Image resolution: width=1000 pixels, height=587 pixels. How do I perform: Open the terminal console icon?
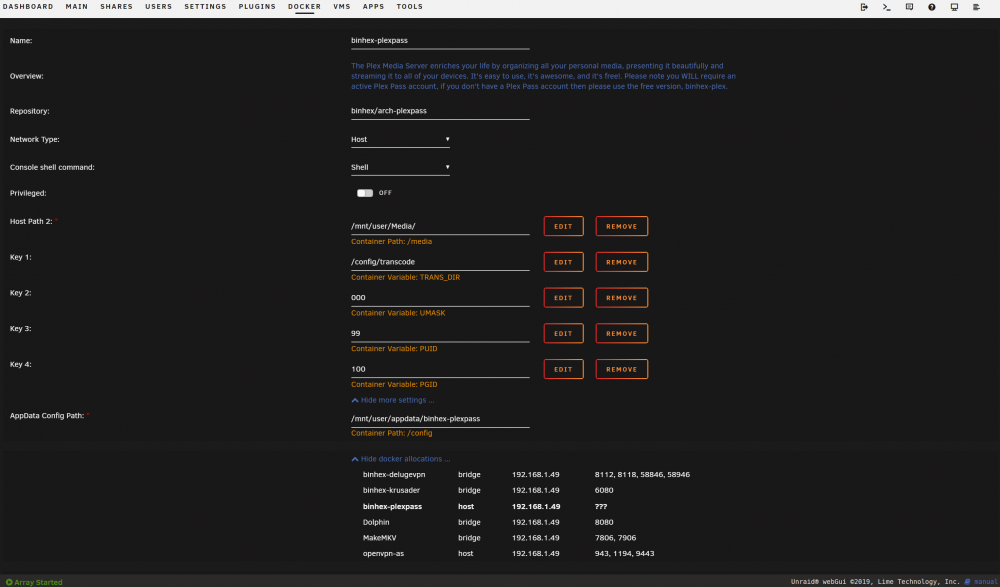(x=886, y=7)
